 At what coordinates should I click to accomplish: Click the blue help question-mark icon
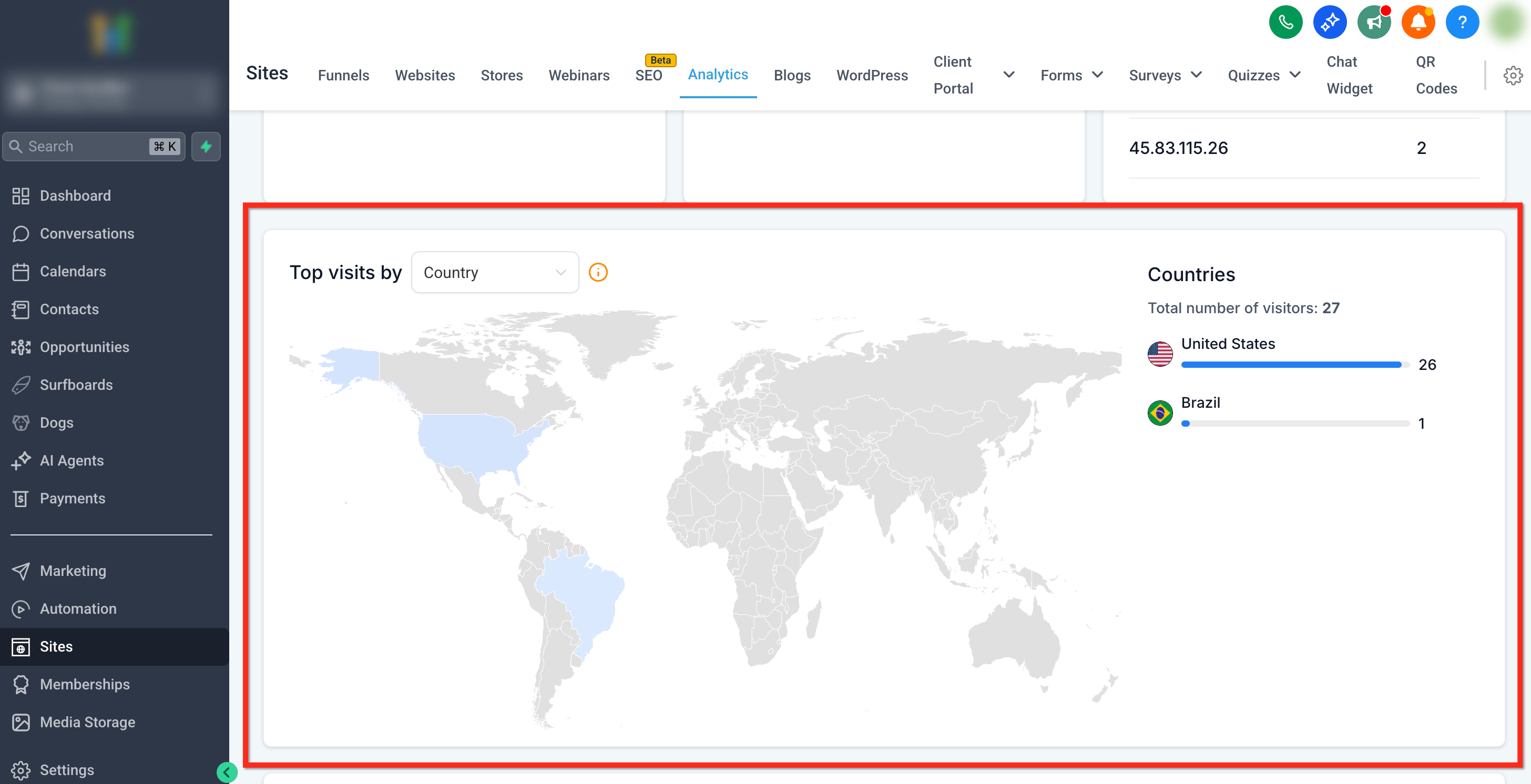(1462, 23)
